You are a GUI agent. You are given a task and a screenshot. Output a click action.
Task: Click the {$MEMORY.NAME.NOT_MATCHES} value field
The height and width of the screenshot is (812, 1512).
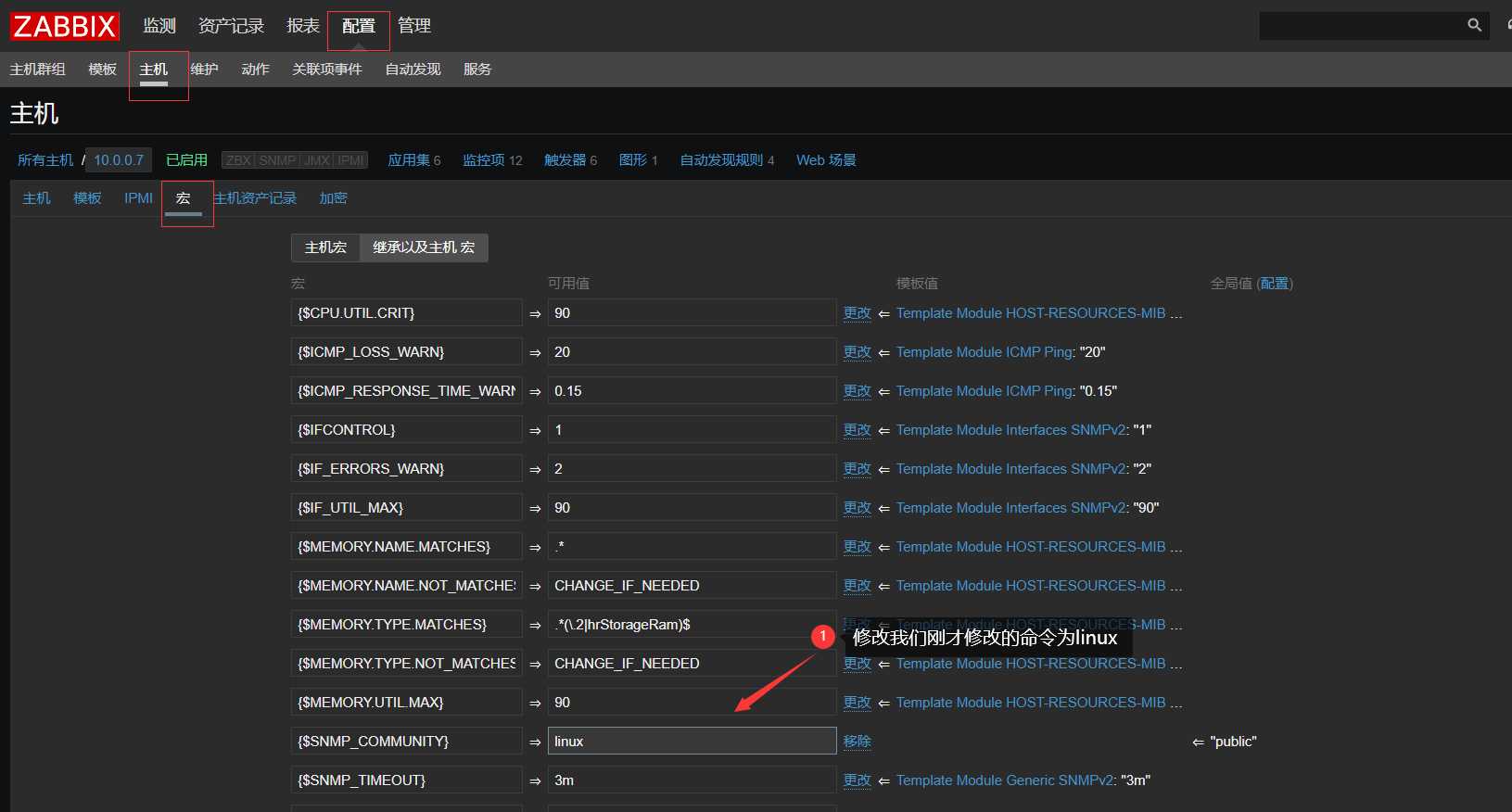(692, 586)
